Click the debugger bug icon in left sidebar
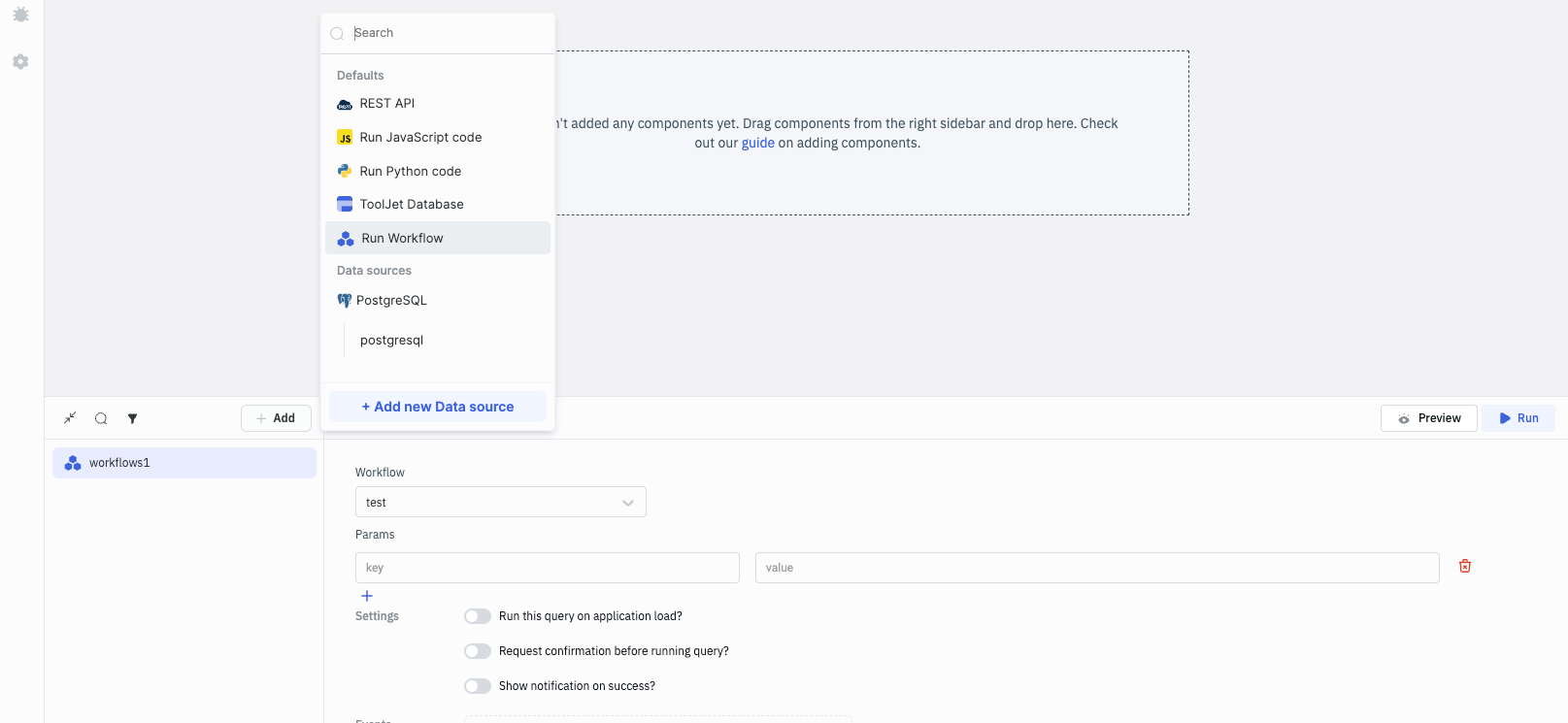This screenshot has width=1568, height=723. pyautogui.click(x=20, y=15)
